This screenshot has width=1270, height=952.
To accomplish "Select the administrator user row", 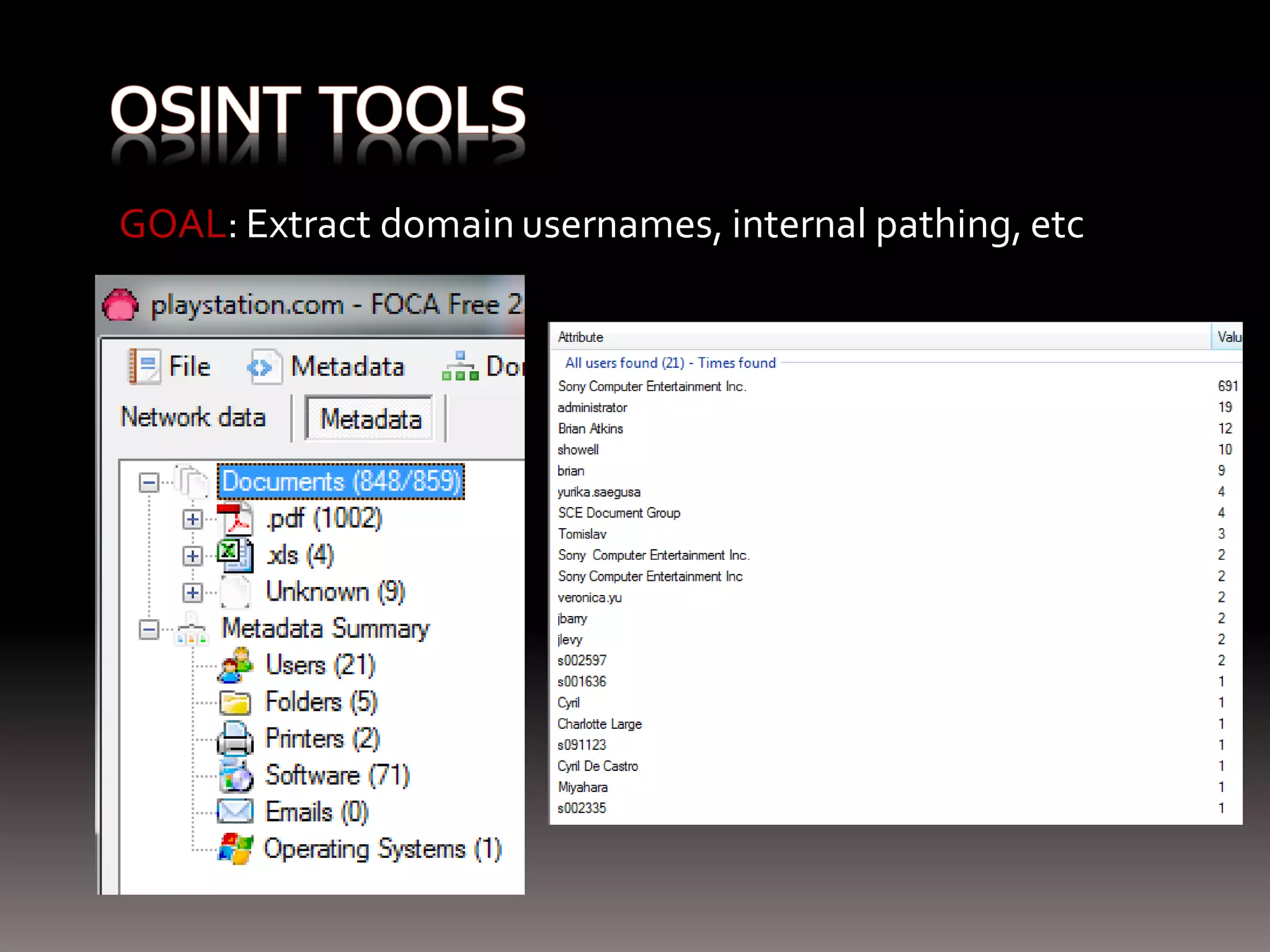I will click(x=896, y=408).
